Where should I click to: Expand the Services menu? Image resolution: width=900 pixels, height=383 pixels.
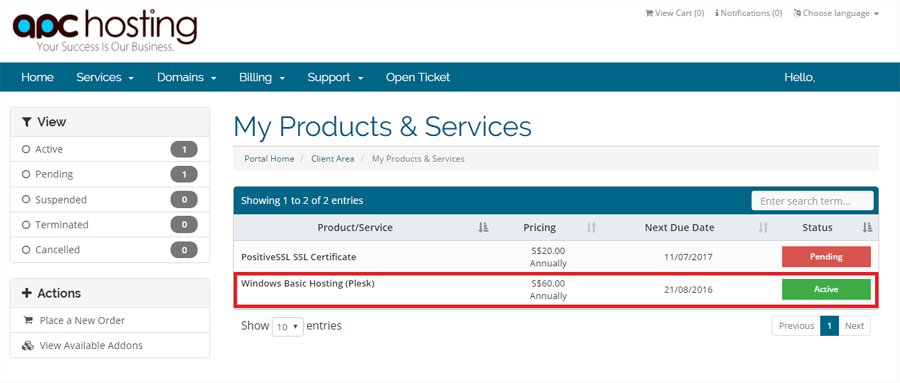click(105, 77)
